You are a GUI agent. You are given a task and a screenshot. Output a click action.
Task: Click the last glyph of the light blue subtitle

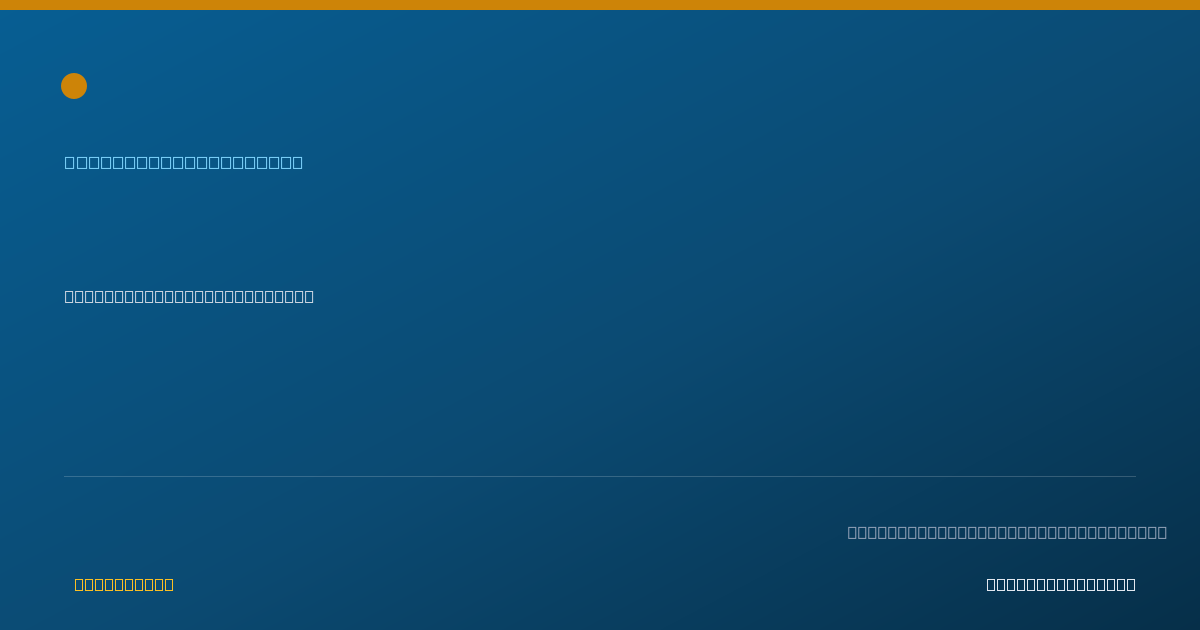298,162
